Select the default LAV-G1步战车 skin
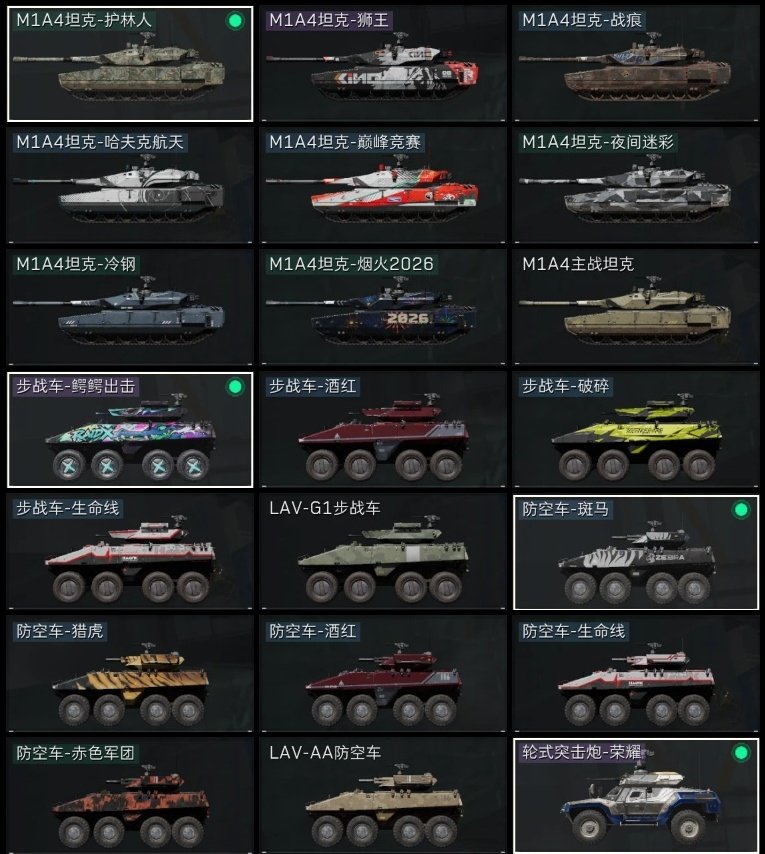The height and width of the screenshot is (854, 765). [383, 552]
